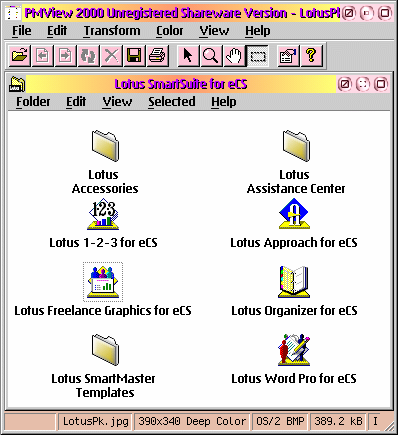Screen dimensions: 398x435
Task: Open the Transform menu
Action: tap(112, 31)
